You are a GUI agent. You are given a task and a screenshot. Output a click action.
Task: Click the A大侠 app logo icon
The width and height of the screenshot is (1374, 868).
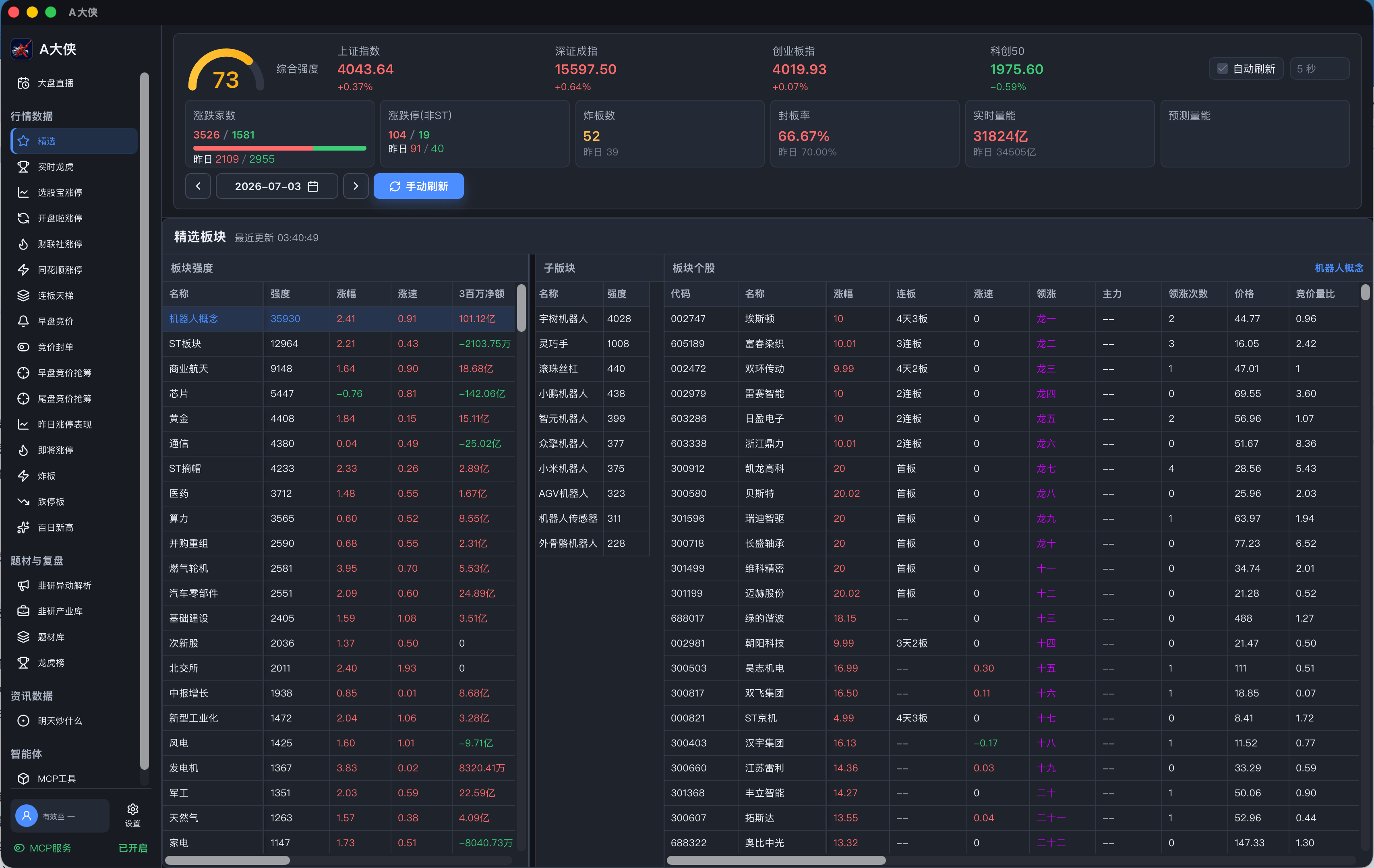click(22, 49)
